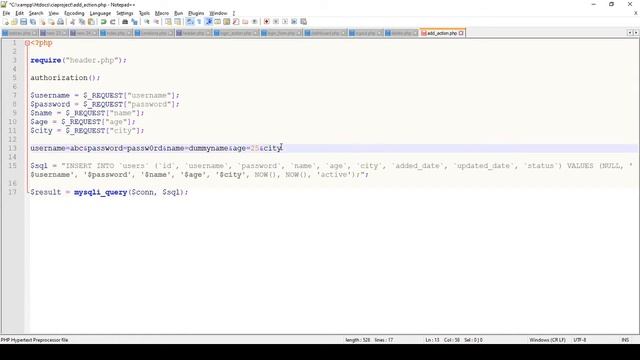Click the authorization(); call on line 5
Viewport: 640px width, 360px height.
tap(65, 78)
